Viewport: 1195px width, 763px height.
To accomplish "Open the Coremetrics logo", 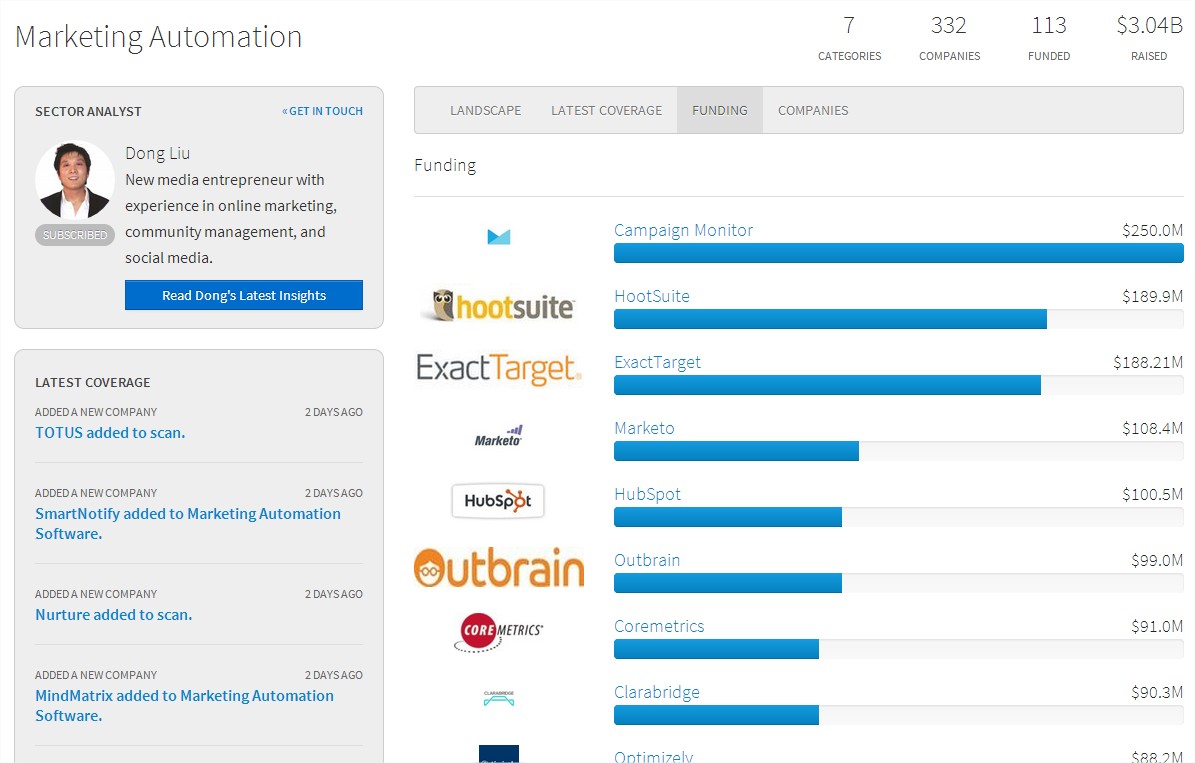I will coord(498,633).
